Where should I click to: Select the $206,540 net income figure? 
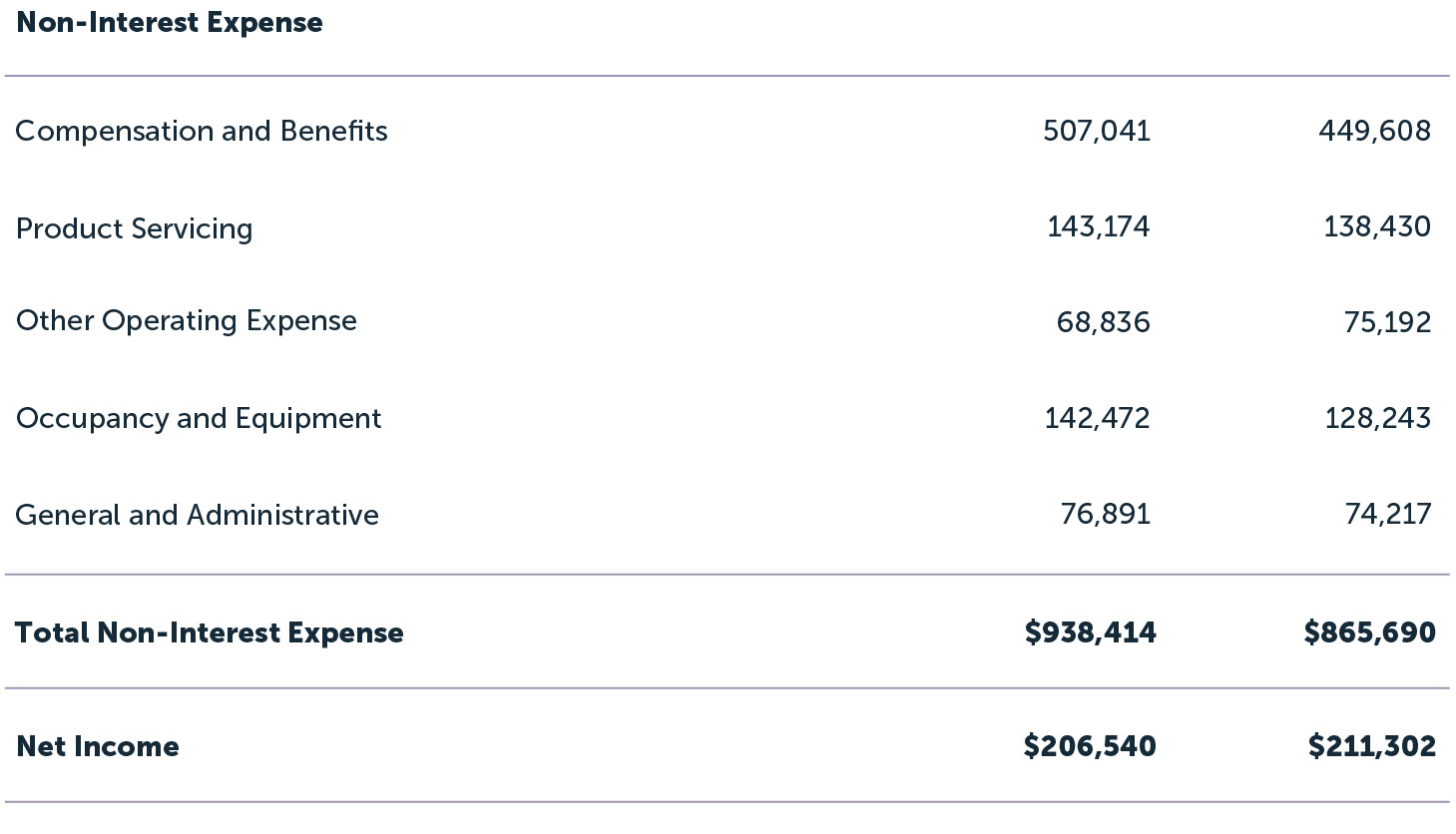pos(1090,746)
